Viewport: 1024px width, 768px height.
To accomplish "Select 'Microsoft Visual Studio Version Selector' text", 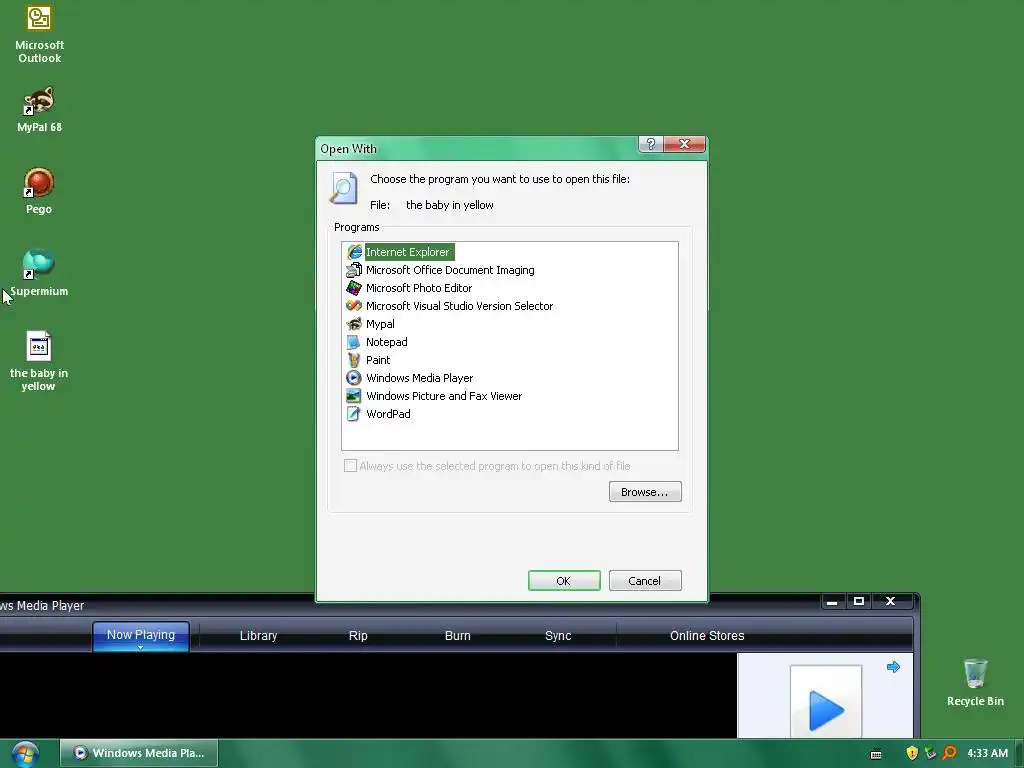I will (459, 306).
